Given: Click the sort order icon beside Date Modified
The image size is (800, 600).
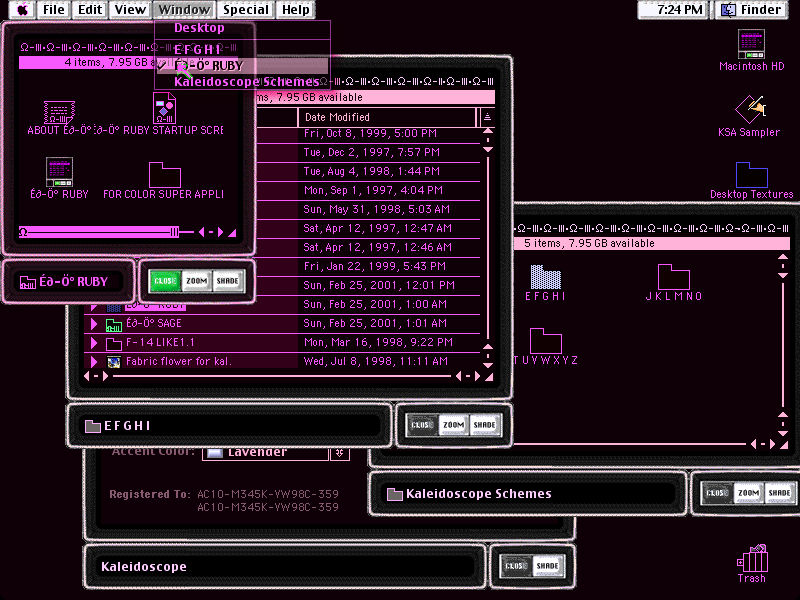Looking at the screenshot, I should (487, 117).
